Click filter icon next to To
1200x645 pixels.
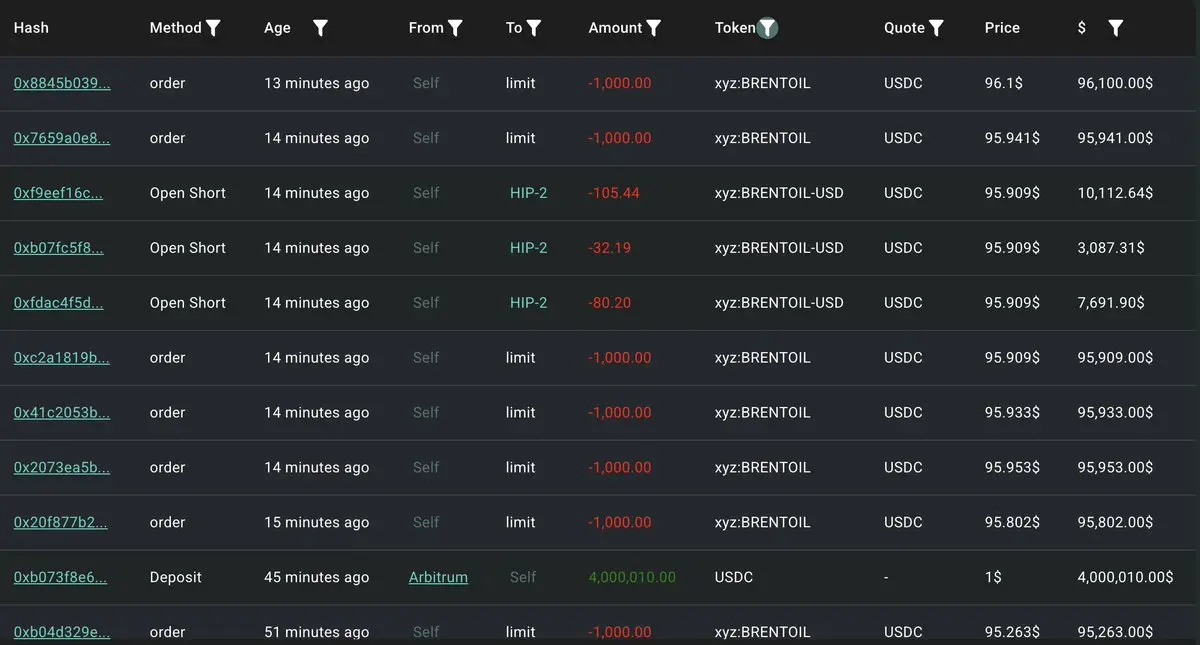(534, 28)
